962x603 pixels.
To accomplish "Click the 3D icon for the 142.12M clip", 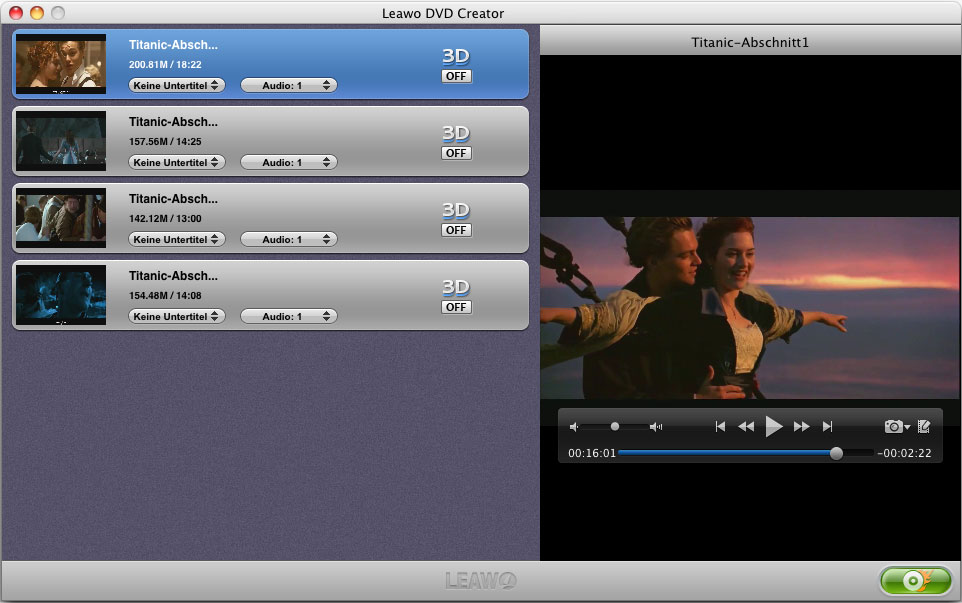I will (456, 210).
